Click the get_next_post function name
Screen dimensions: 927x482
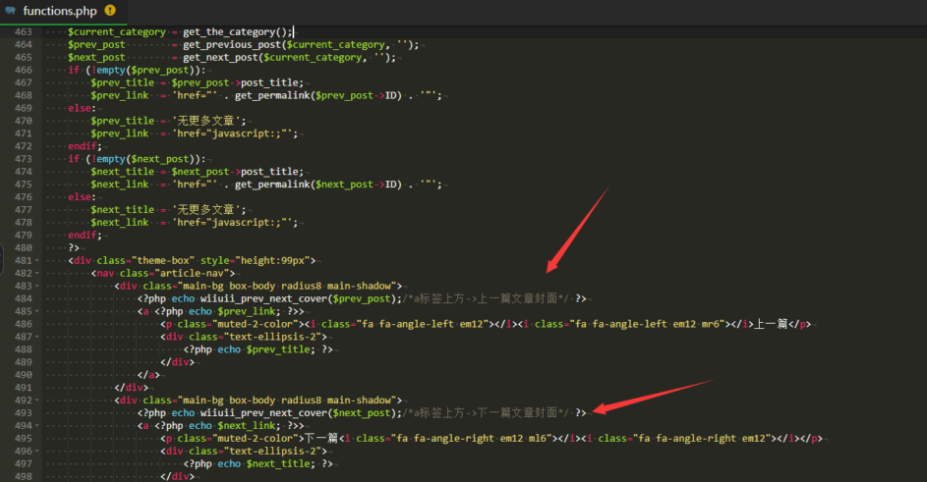(223, 57)
